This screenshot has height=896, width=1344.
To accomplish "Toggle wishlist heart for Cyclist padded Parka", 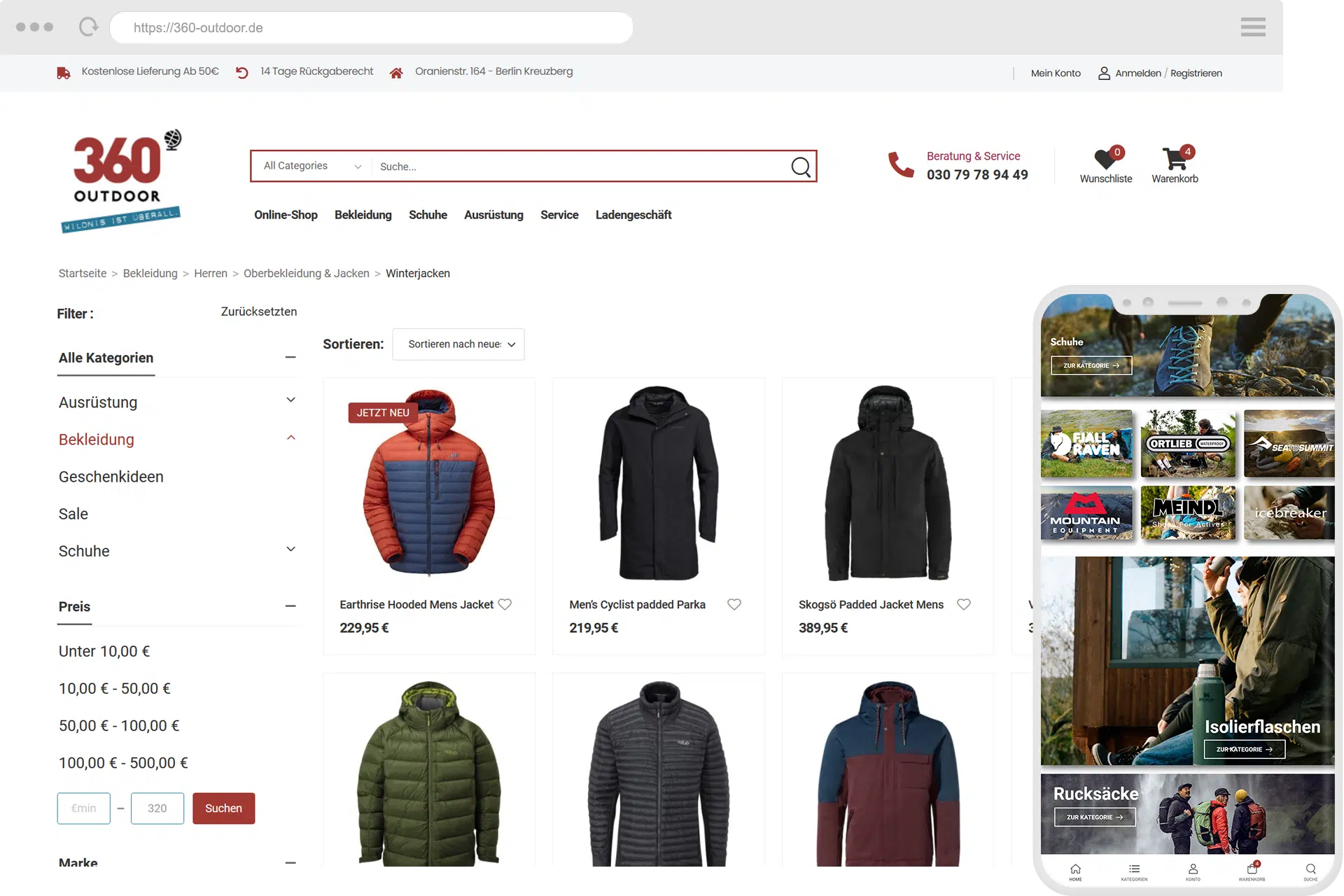I will [x=734, y=604].
